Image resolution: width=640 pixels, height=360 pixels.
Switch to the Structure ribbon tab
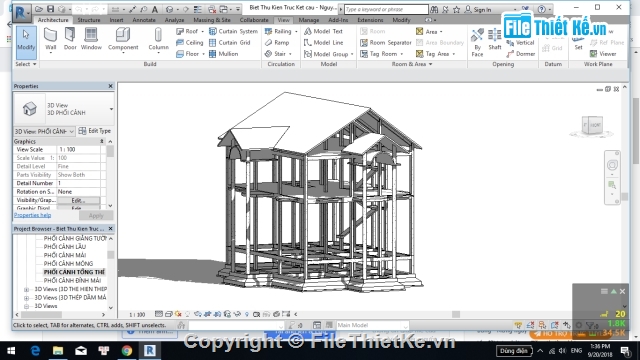[89, 20]
